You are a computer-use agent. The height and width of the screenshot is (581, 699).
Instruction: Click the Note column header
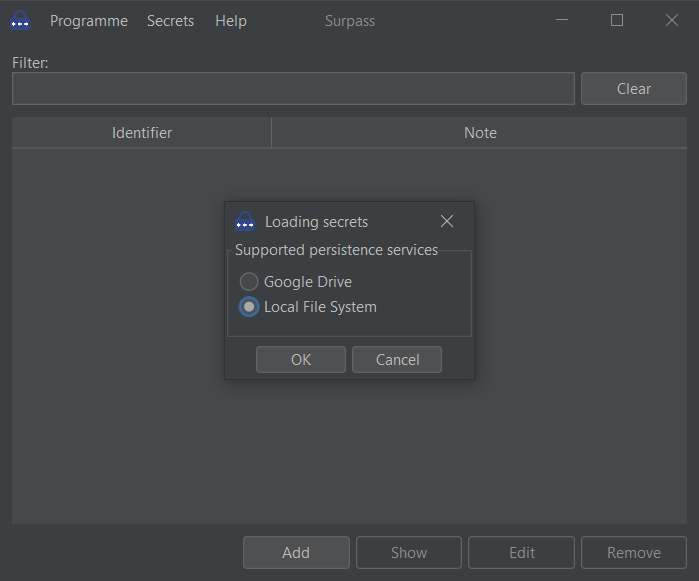(x=480, y=133)
